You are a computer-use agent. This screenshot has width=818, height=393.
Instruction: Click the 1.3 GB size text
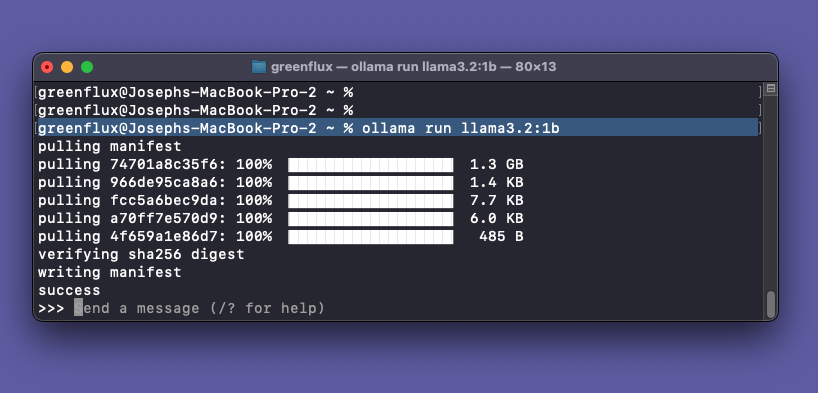pyautogui.click(x=496, y=165)
